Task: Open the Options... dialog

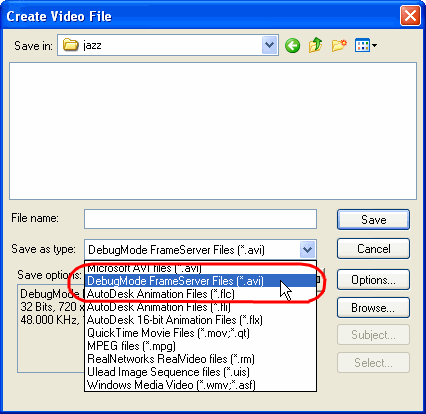Action: (373, 280)
